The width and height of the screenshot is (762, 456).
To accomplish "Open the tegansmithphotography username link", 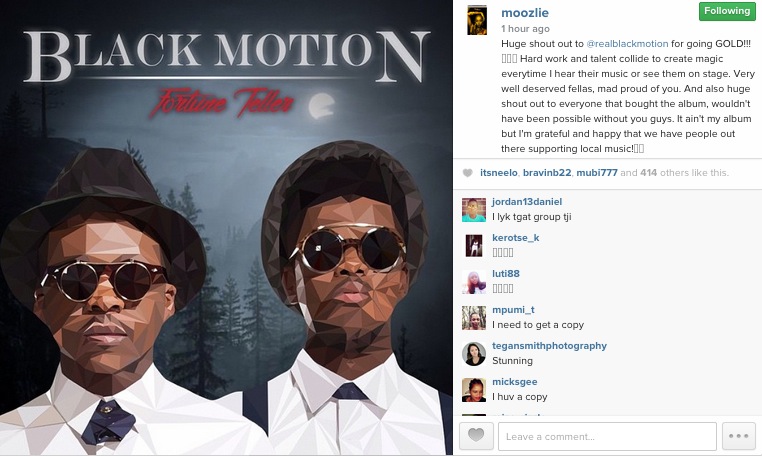I will tap(549, 346).
